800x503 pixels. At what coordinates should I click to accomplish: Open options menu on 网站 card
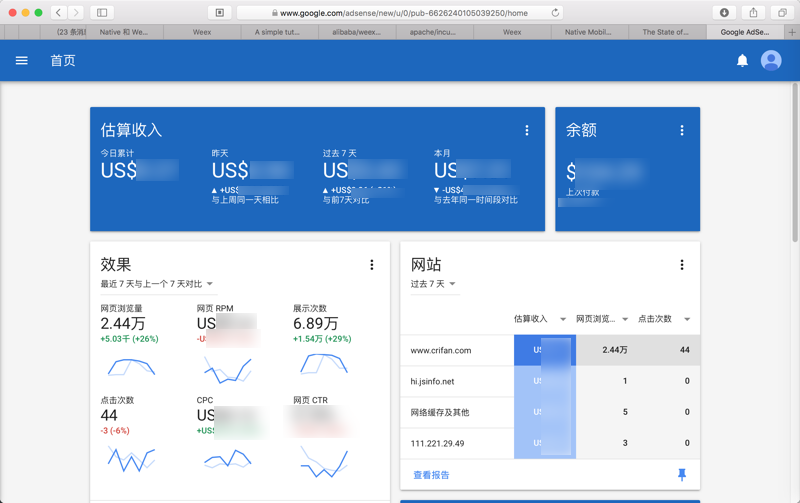tap(682, 264)
